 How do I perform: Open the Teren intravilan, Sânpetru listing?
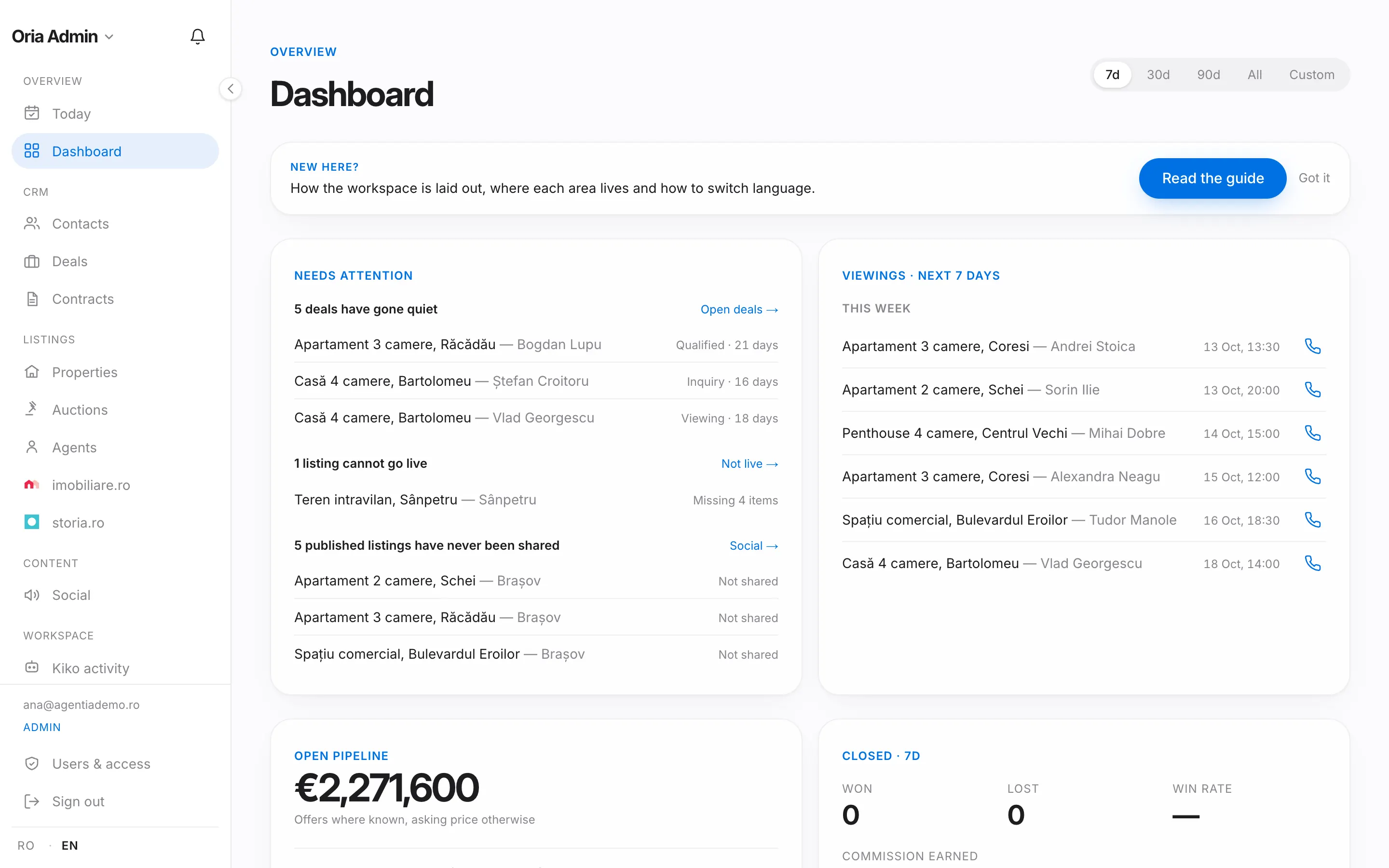(536, 500)
